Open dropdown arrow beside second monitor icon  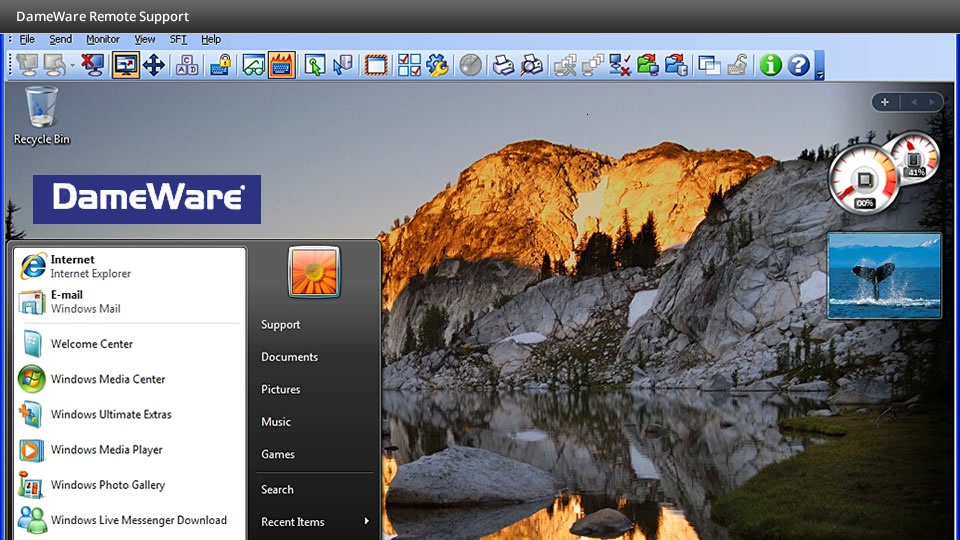click(x=72, y=66)
